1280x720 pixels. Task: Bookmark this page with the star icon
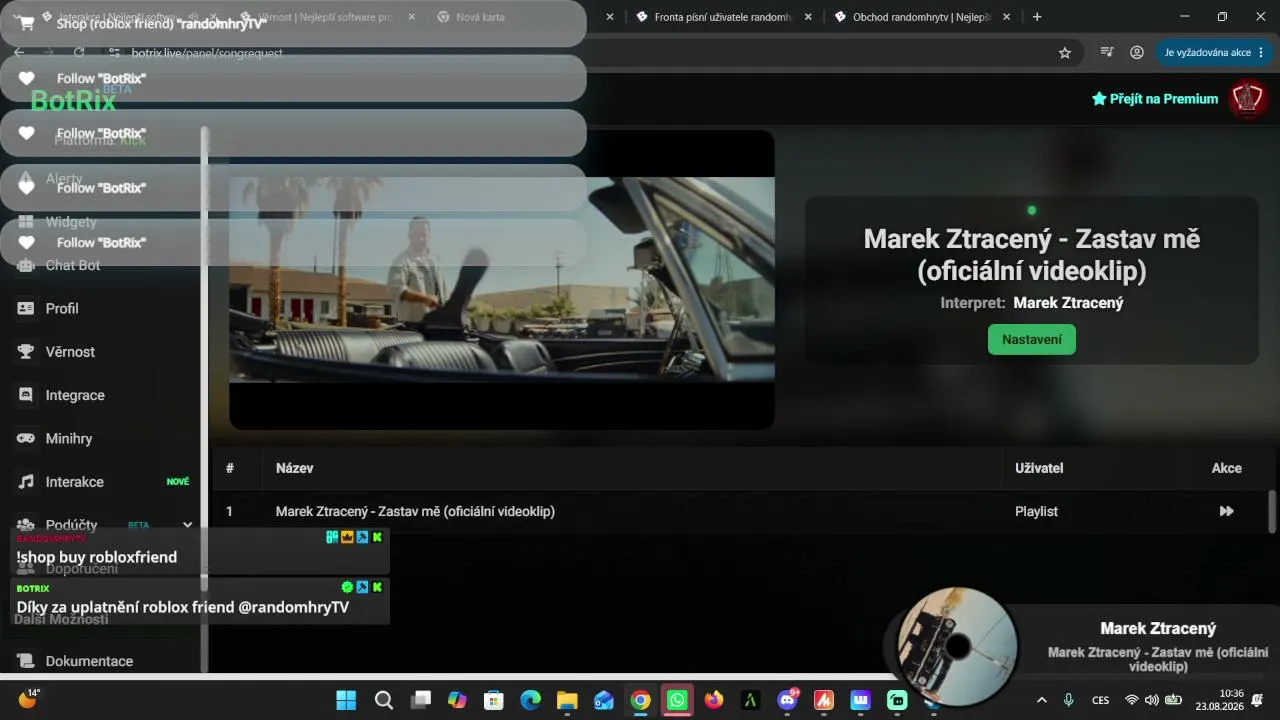click(x=1065, y=53)
